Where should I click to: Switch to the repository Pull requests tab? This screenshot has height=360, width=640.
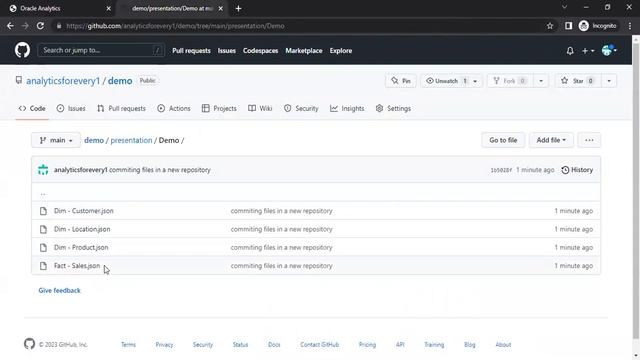[121, 109]
